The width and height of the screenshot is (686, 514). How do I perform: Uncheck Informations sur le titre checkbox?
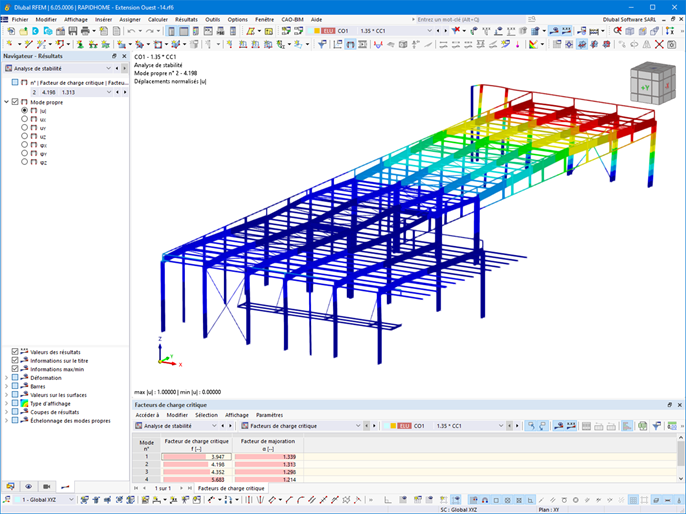15,360
